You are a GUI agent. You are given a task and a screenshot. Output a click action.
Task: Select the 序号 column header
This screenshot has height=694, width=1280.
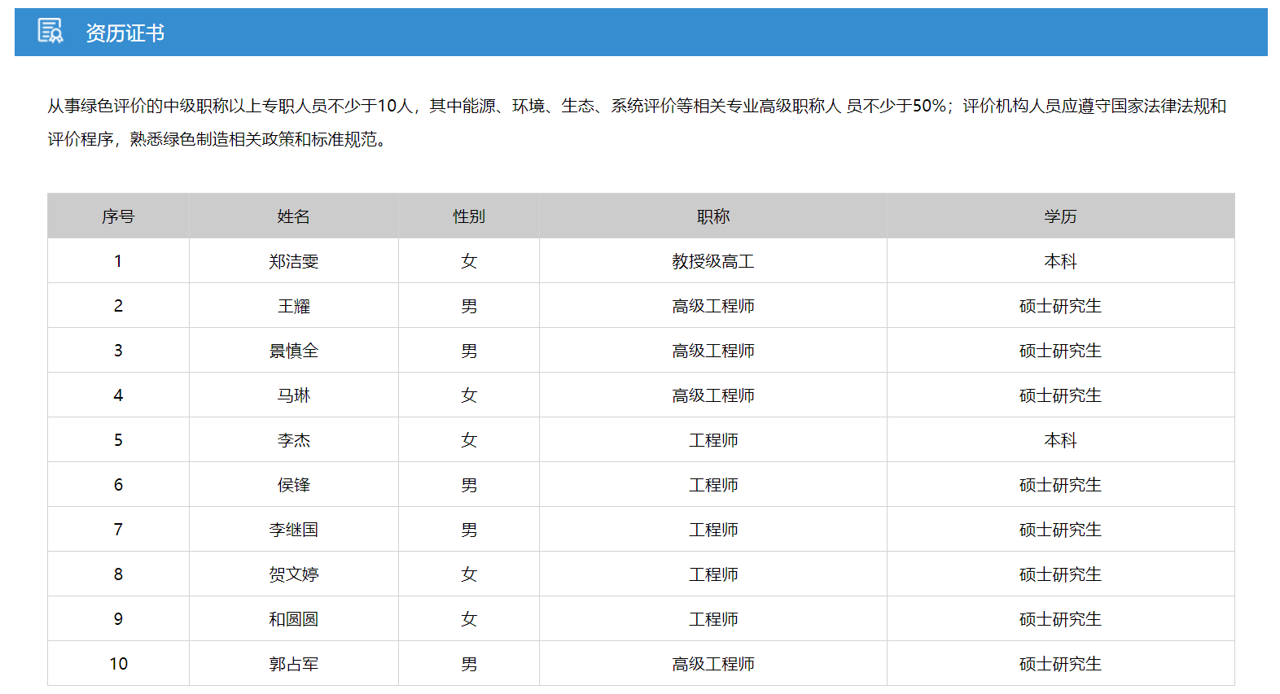(118, 216)
